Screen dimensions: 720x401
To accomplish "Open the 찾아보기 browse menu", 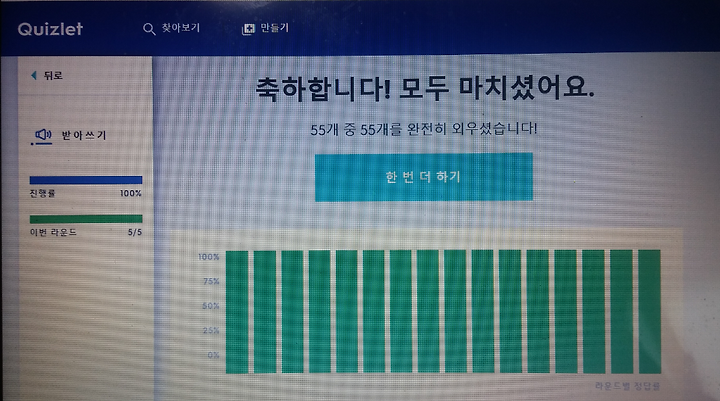I will (181, 28).
